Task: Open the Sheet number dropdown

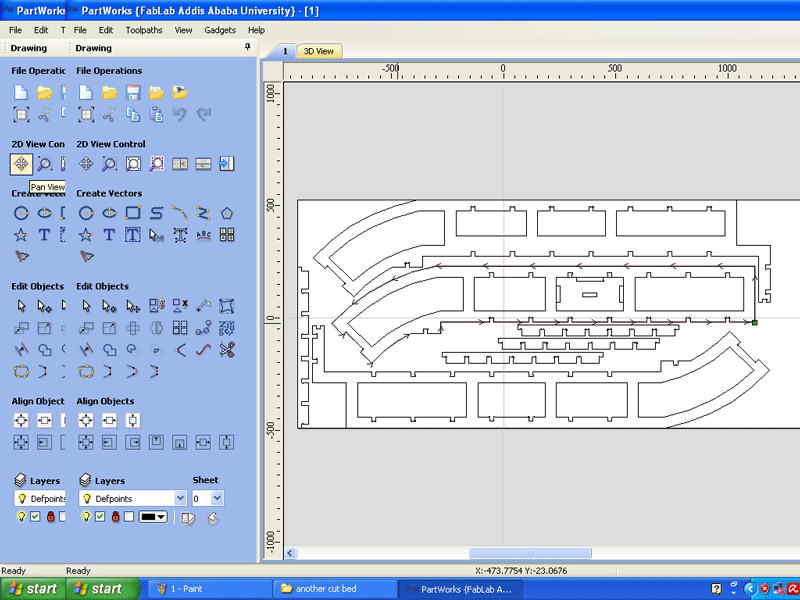Action: point(216,498)
